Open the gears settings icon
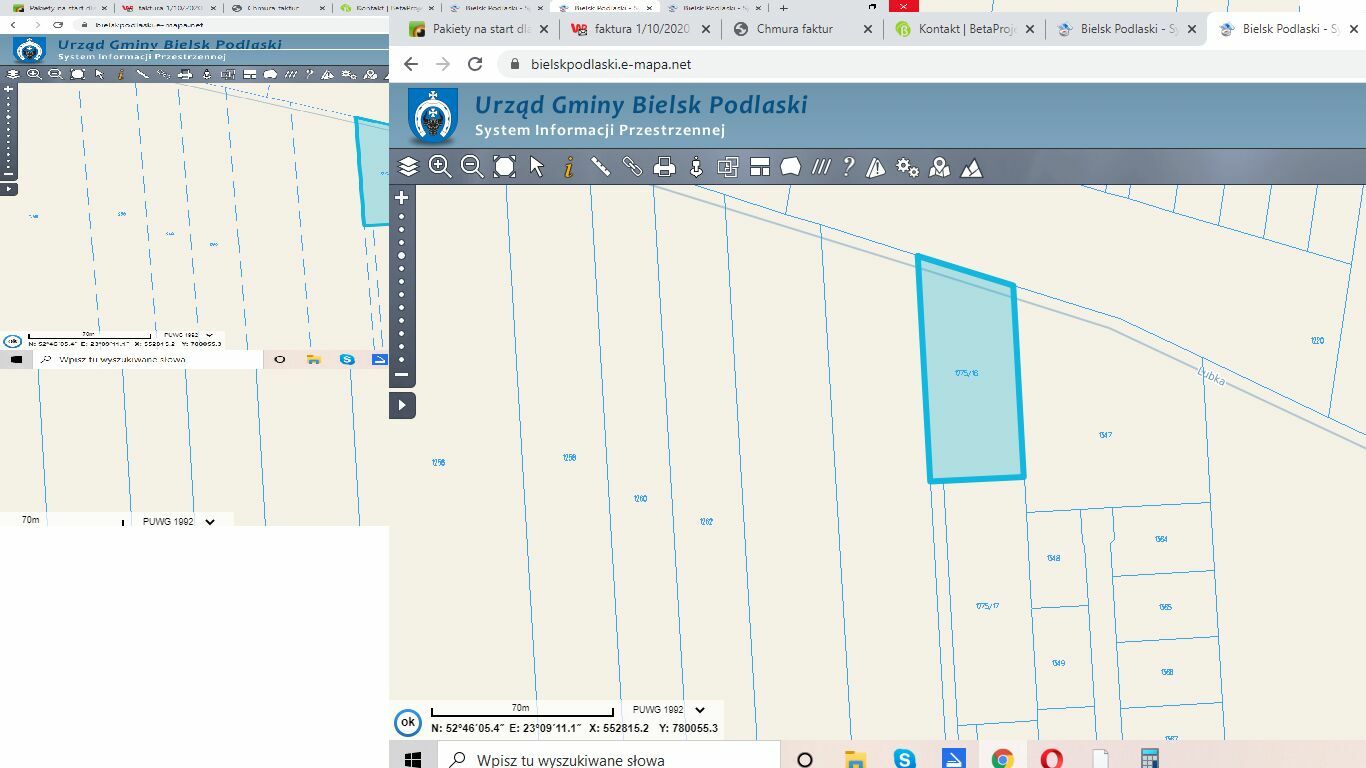The image size is (1366, 768). [x=907, y=167]
